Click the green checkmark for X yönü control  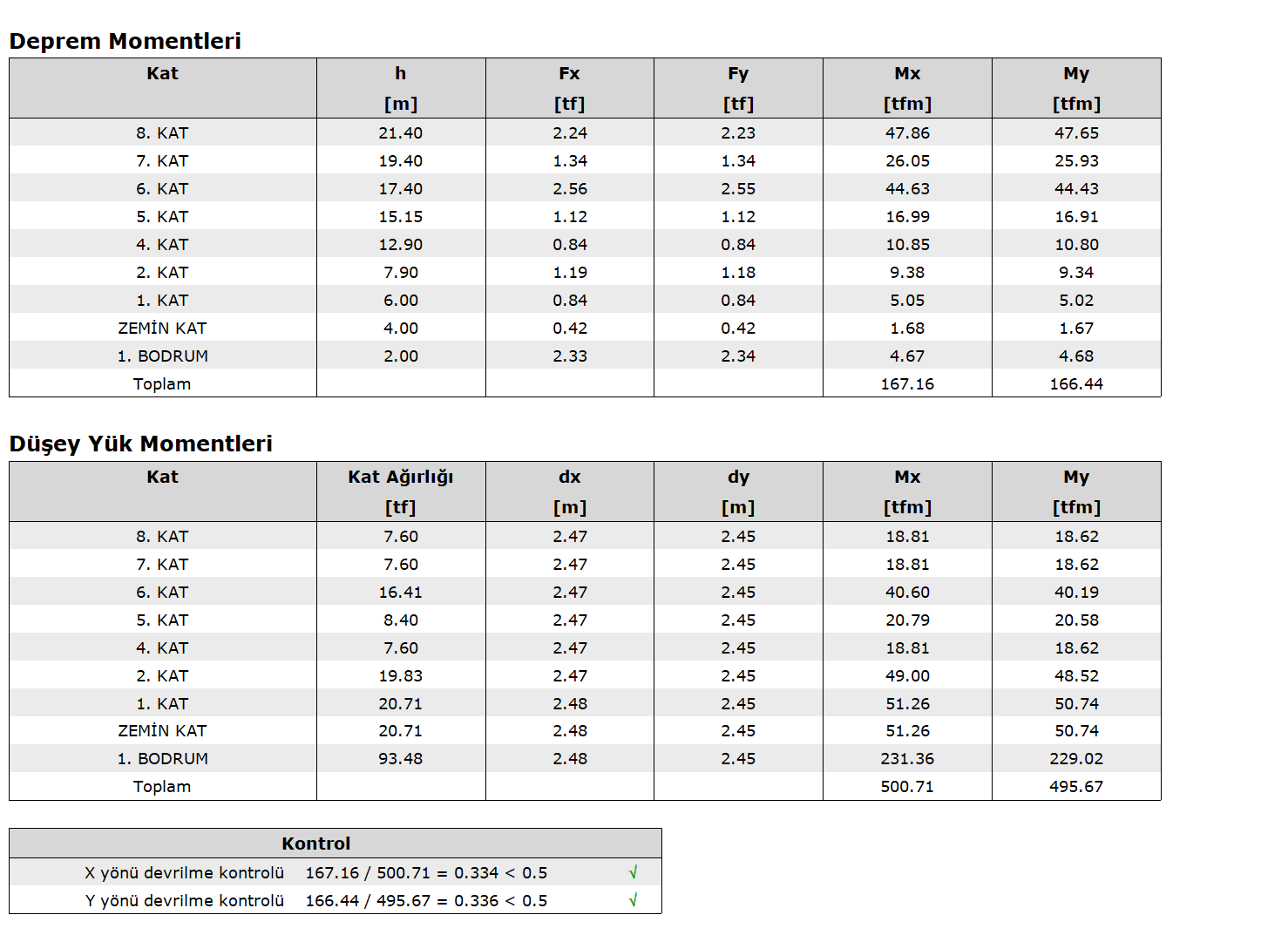click(x=634, y=872)
